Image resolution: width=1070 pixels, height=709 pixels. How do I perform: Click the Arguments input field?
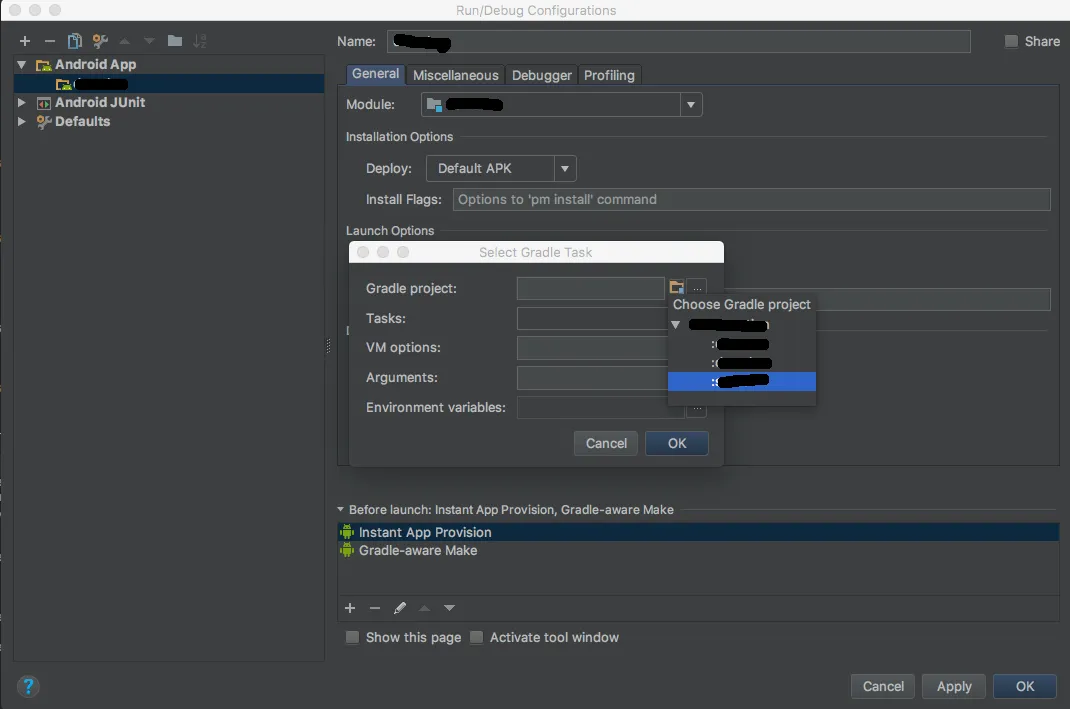click(x=592, y=377)
